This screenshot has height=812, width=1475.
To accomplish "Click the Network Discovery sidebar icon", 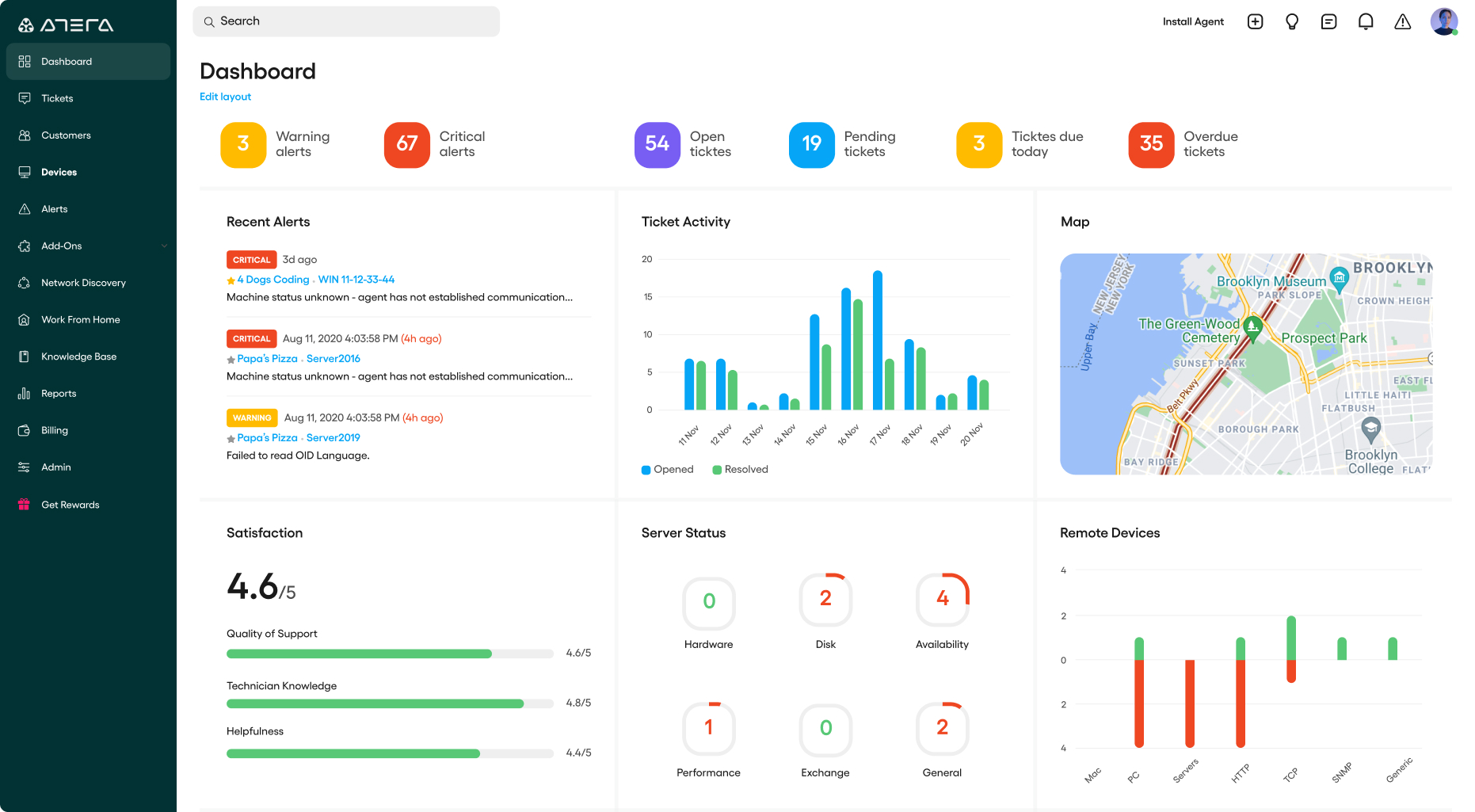I will pyautogui.click(x=24, y=282).
